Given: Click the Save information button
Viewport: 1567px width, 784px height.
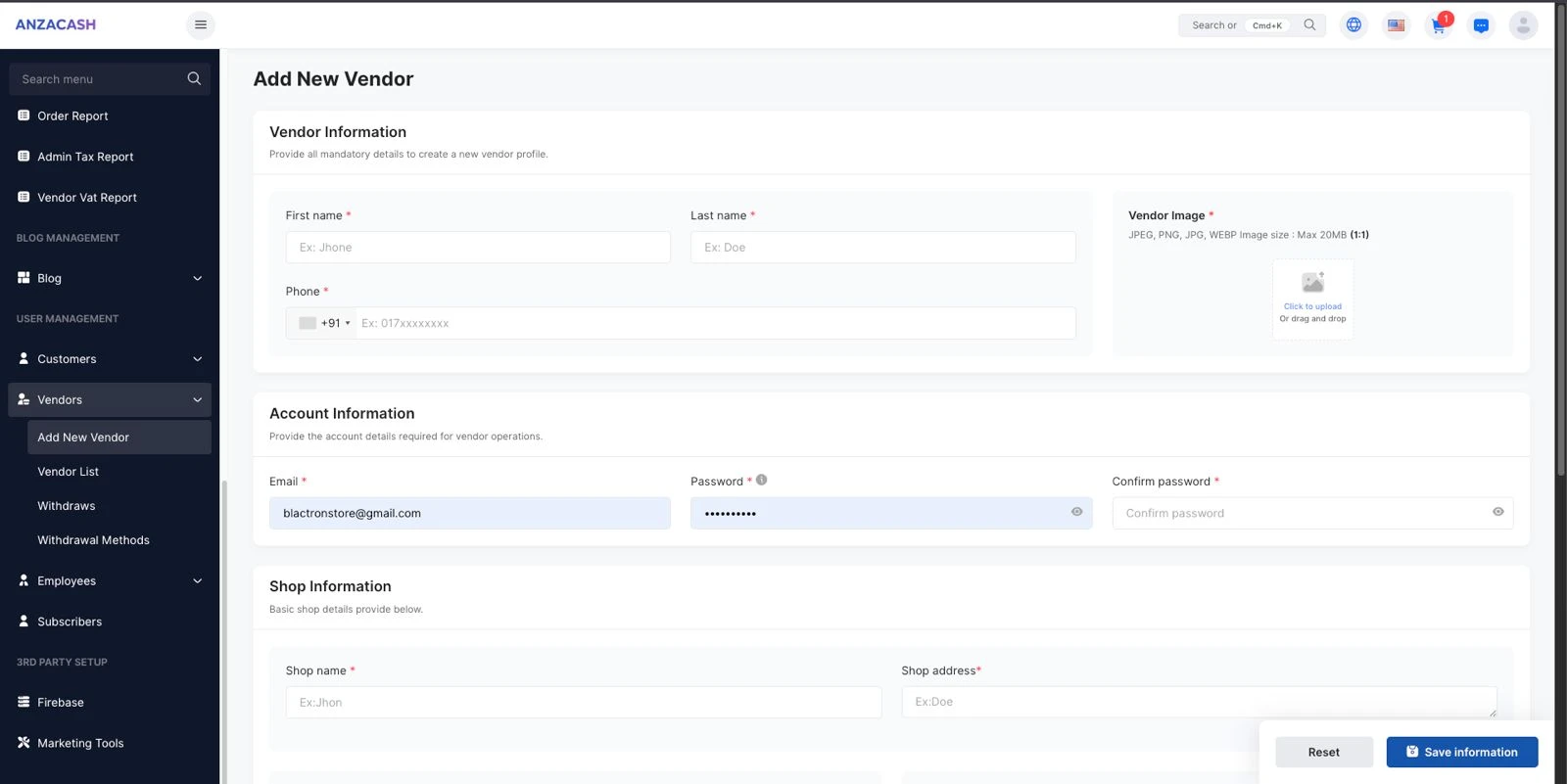Looking at the screenshot, I should pyautogui.click(x=1461, y=752).
